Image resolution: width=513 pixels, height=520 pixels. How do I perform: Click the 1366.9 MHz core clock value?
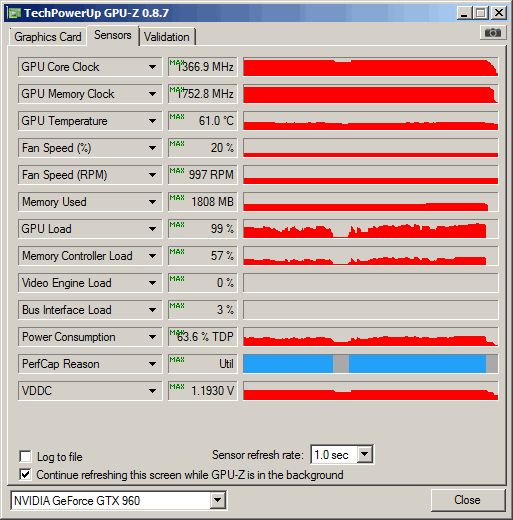(x=203, y=67)
